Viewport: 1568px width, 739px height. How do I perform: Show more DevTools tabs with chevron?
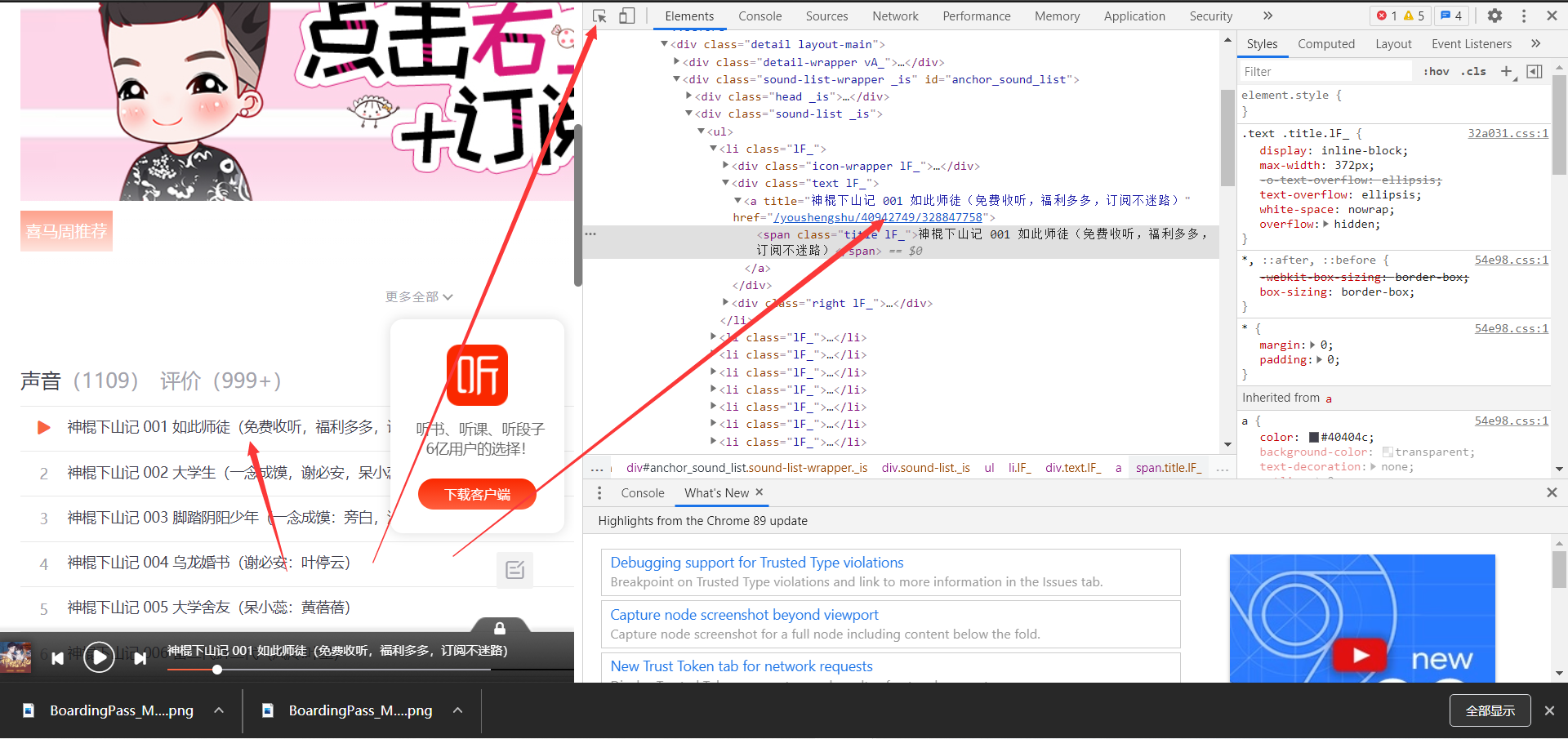[1267, 16]
